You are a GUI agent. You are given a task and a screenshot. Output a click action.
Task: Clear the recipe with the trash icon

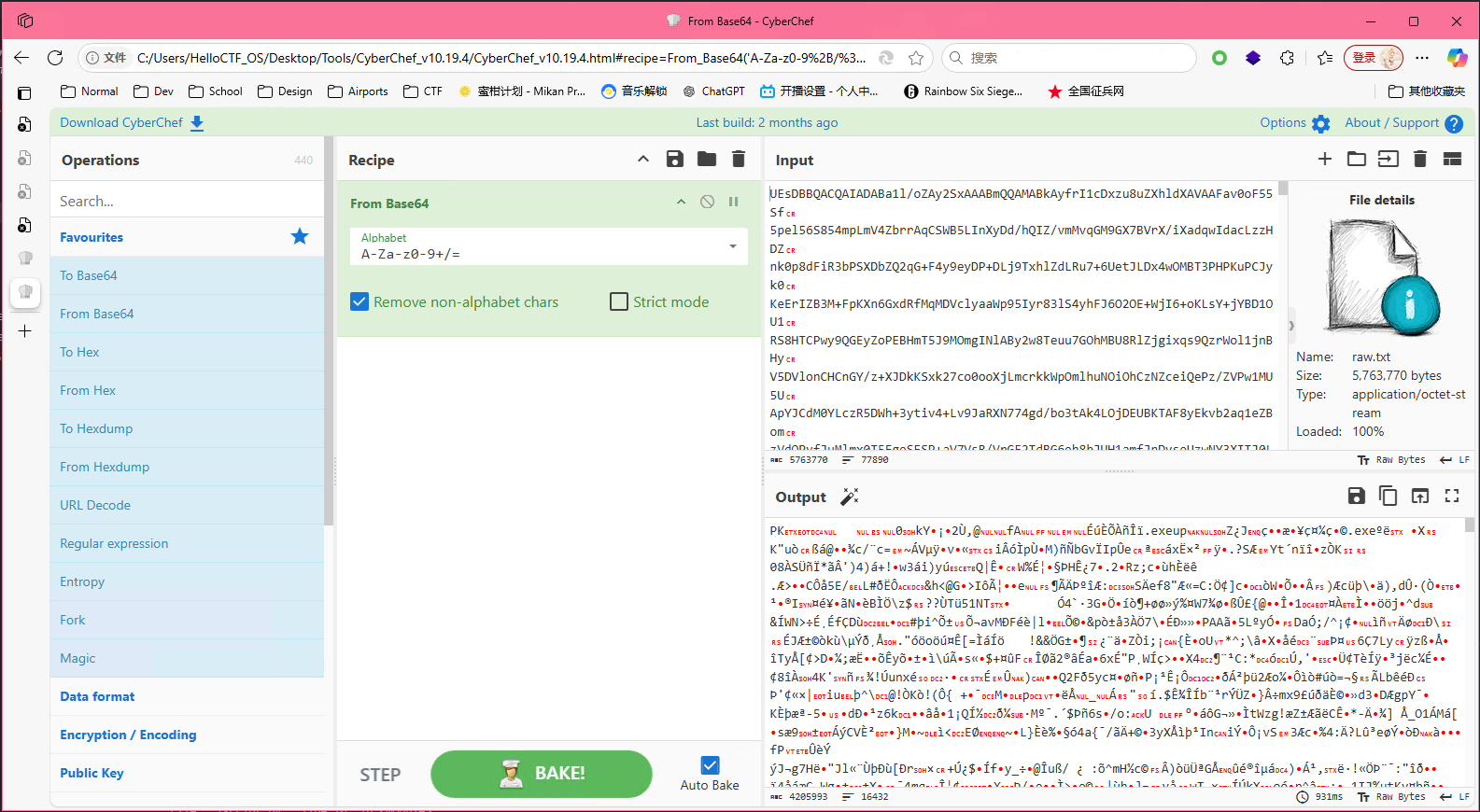pyautogui.click(x=739, y=159)
